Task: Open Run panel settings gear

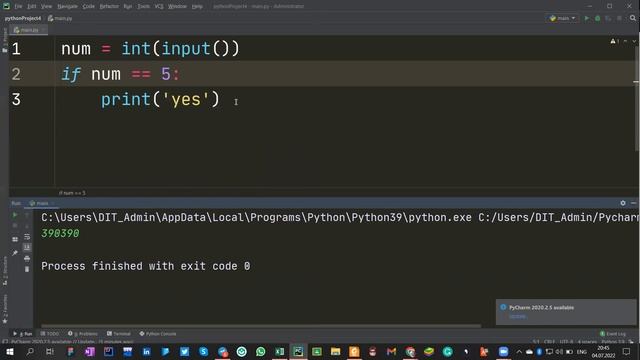Action: pos(623,203)
